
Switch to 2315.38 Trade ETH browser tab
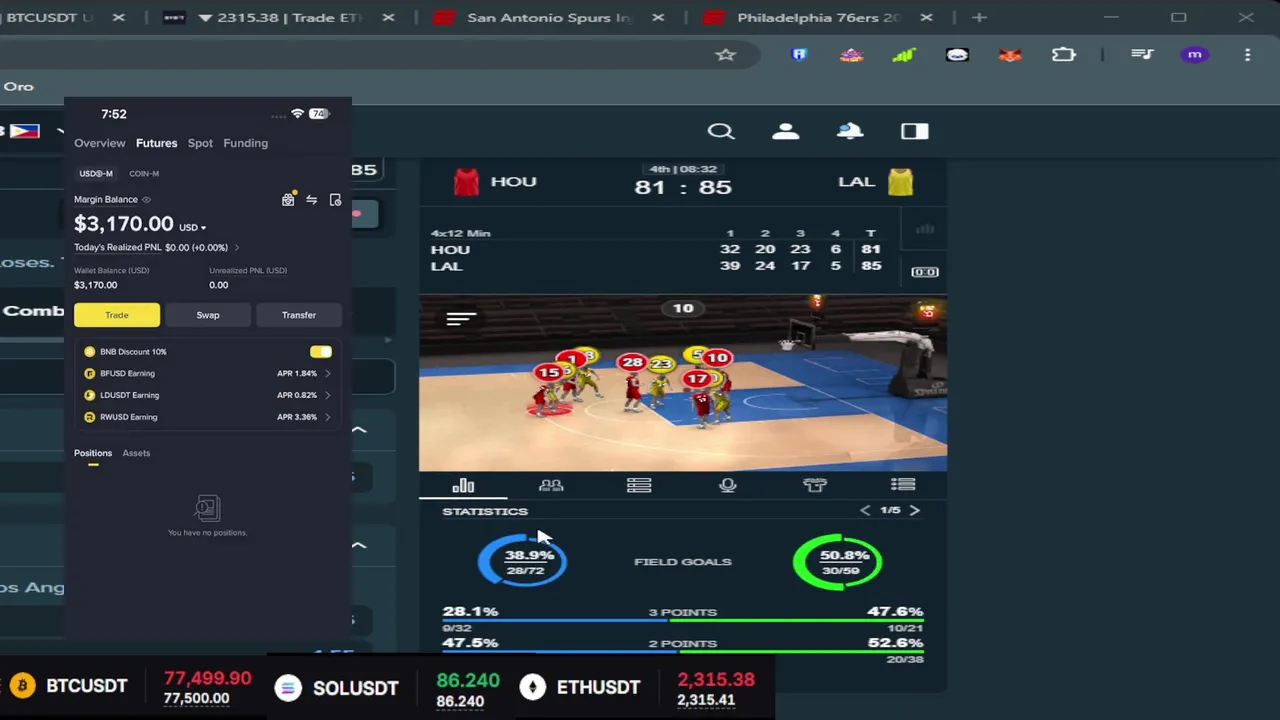tap(280, 18)
